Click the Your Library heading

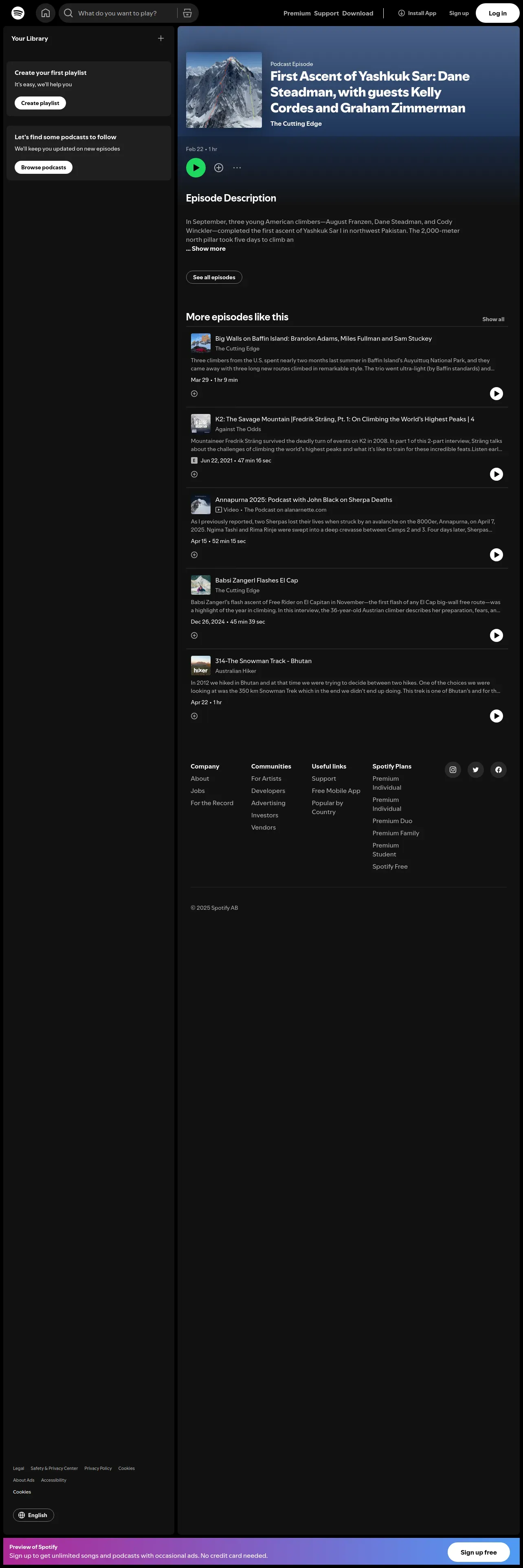30,38
